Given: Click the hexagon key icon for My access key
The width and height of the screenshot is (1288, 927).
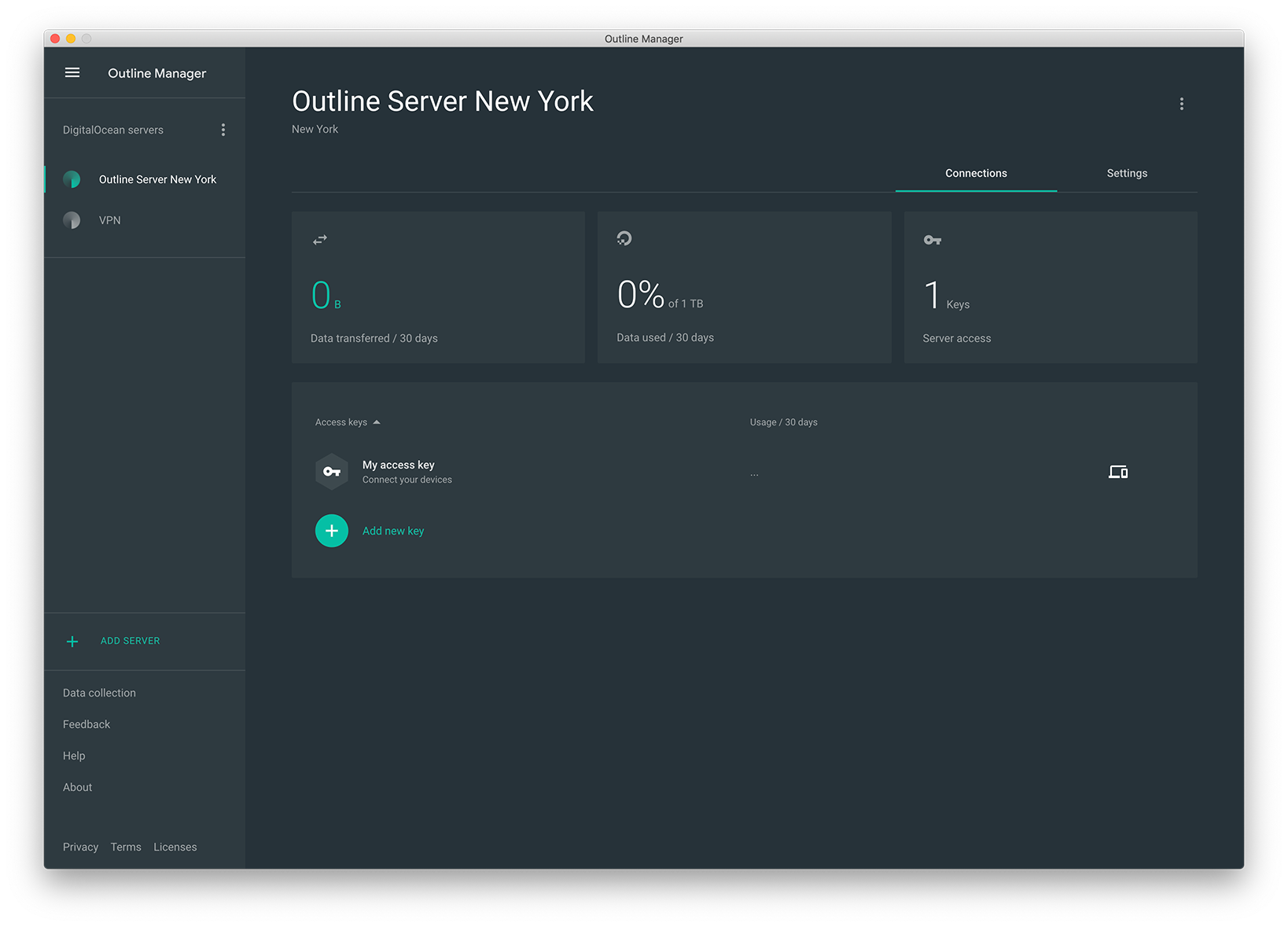Looking at the screenshot, I should (x=332, y=472).
